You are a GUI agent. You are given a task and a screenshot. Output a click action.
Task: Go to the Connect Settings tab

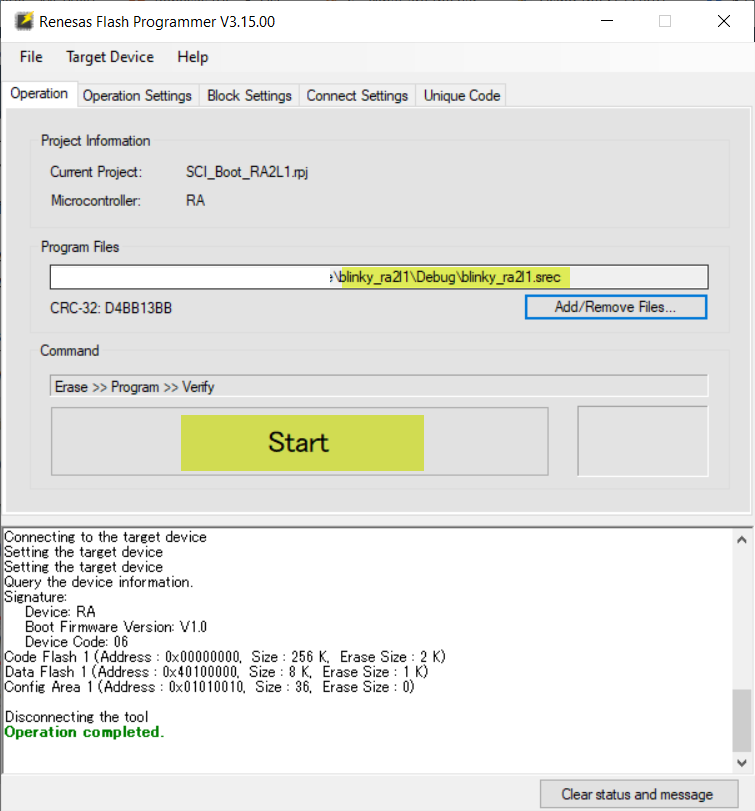point(357,96)
